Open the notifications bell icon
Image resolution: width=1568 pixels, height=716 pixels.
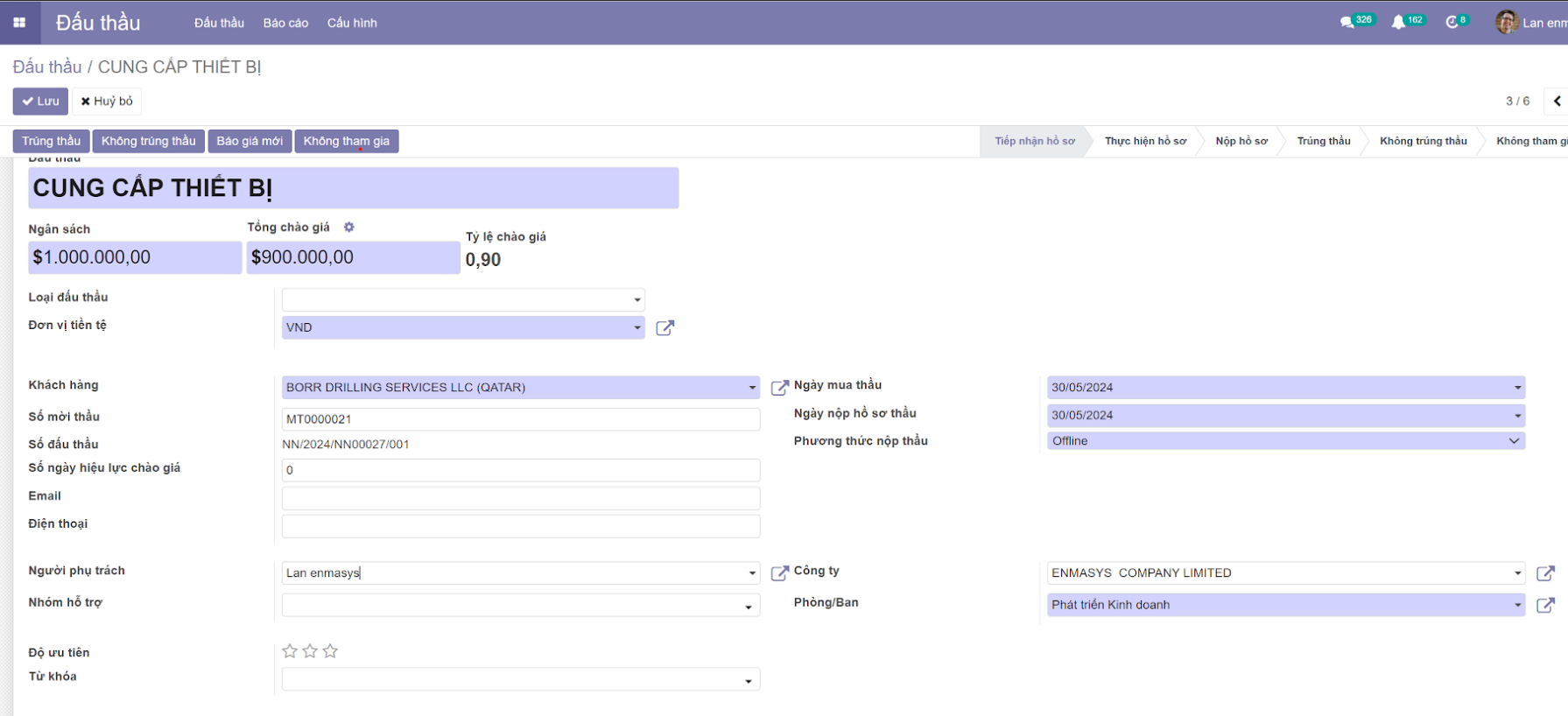point(1398,23)
